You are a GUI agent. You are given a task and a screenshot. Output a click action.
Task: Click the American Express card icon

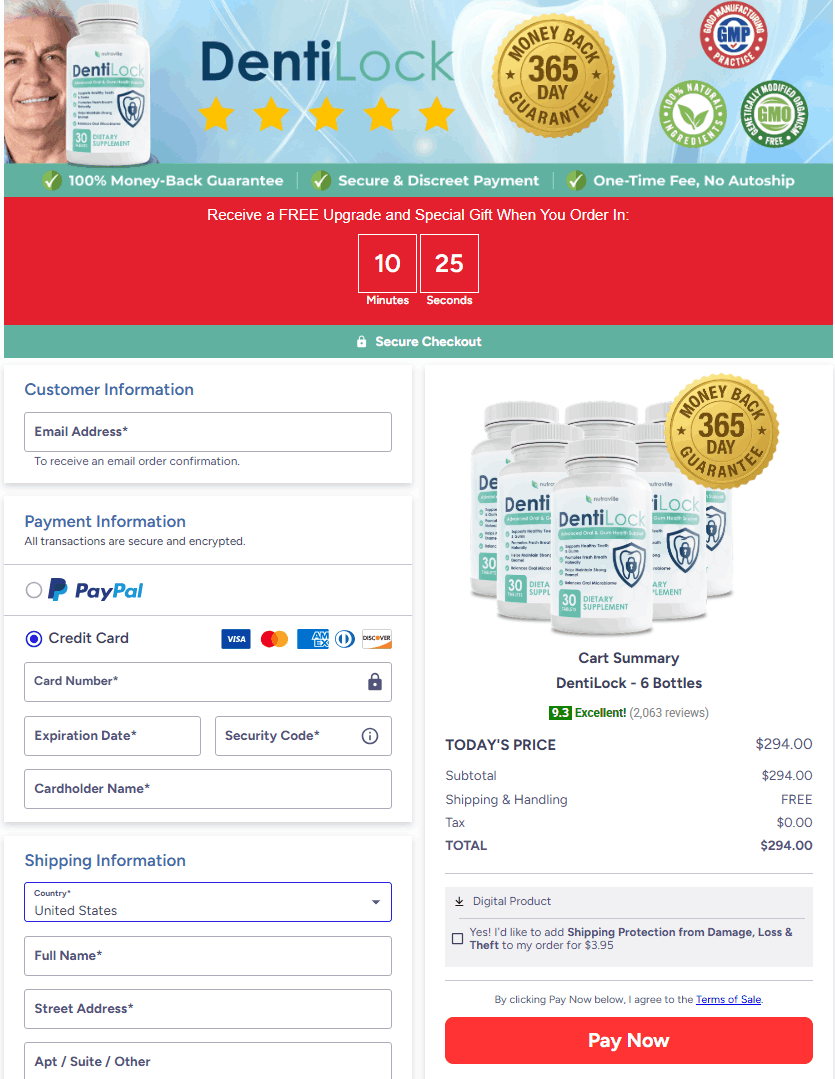[313, 639]
